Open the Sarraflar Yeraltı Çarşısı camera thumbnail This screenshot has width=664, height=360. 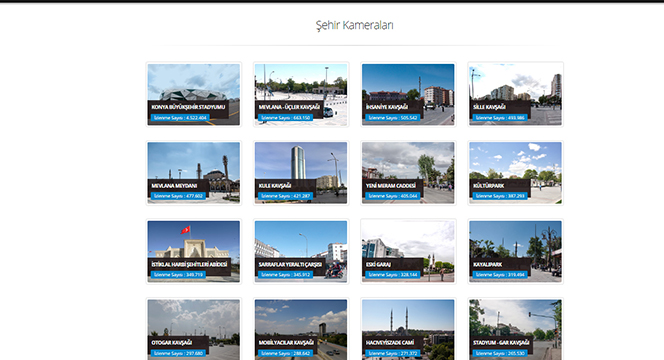[301, 252]
